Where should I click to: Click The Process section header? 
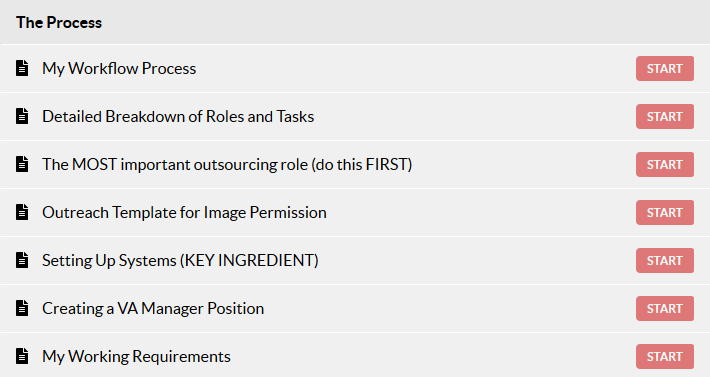59,22
